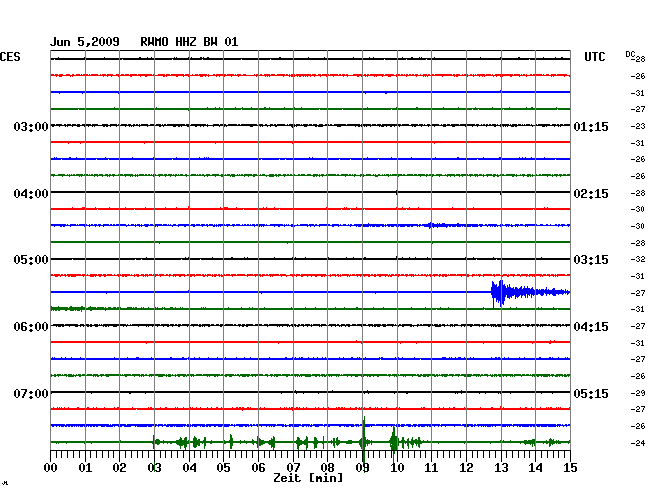Screen dimensions: 650x494
Task: Click the "13" minute tick label
Action: tap(501, 468)
